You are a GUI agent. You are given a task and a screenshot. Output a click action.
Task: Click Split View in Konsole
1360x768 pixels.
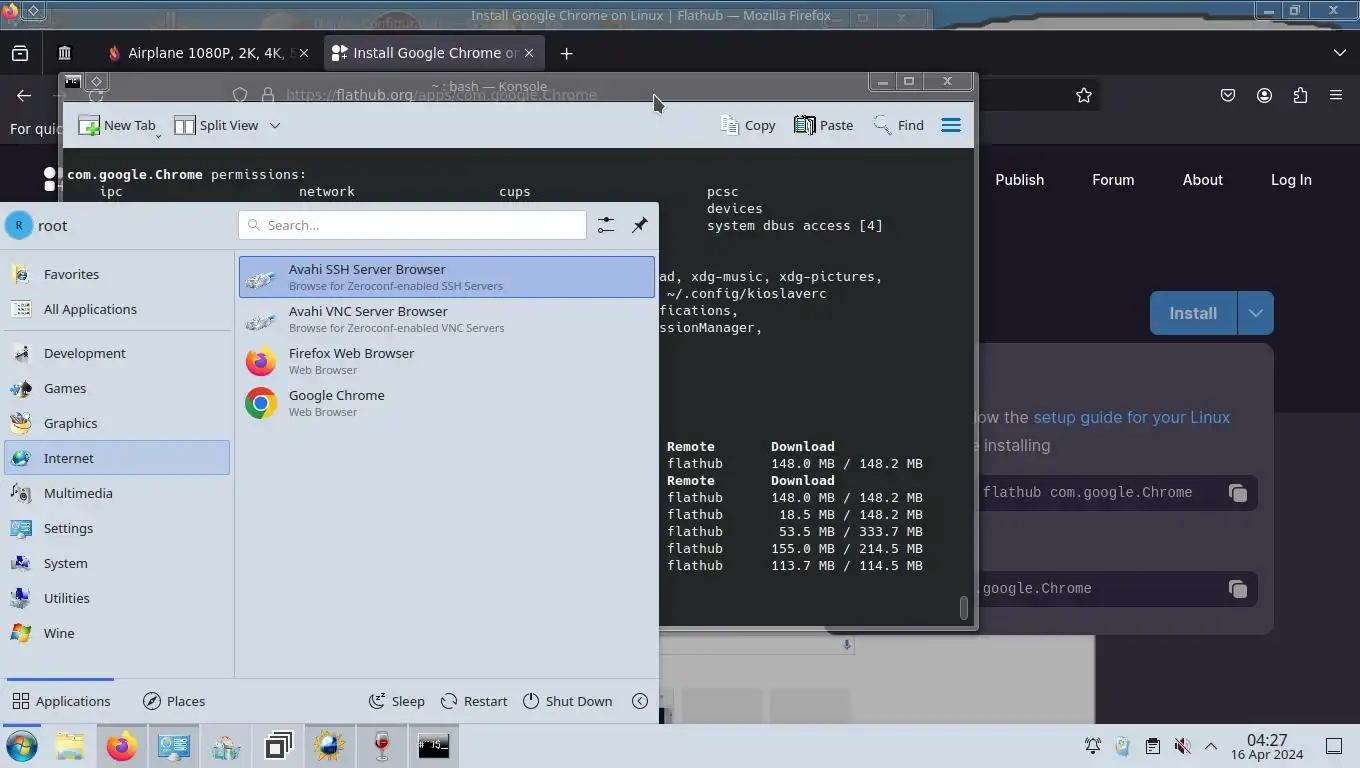pos(216,125)
